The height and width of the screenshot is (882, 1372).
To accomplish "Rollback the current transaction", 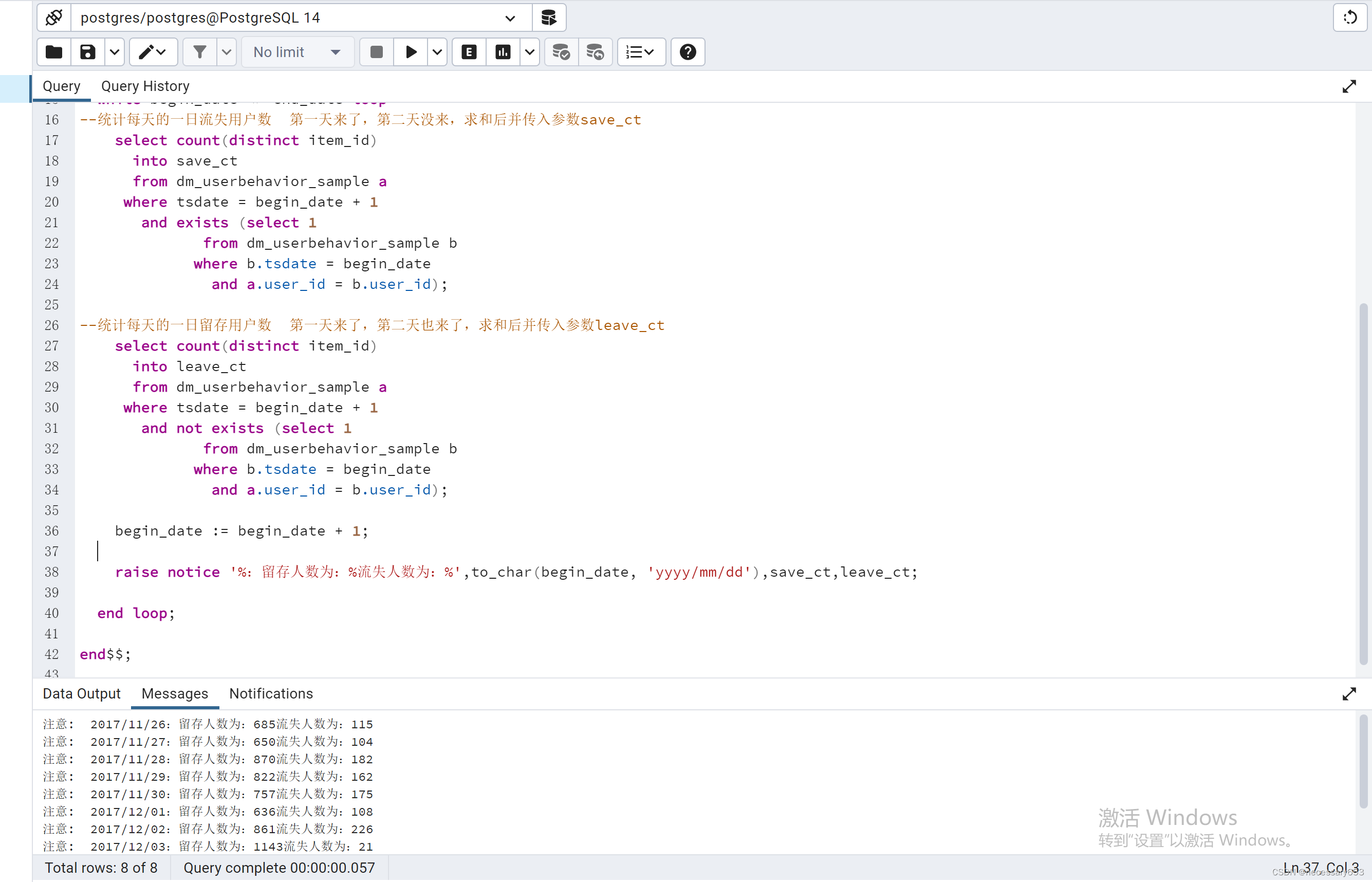I will (x=596, y=51).
